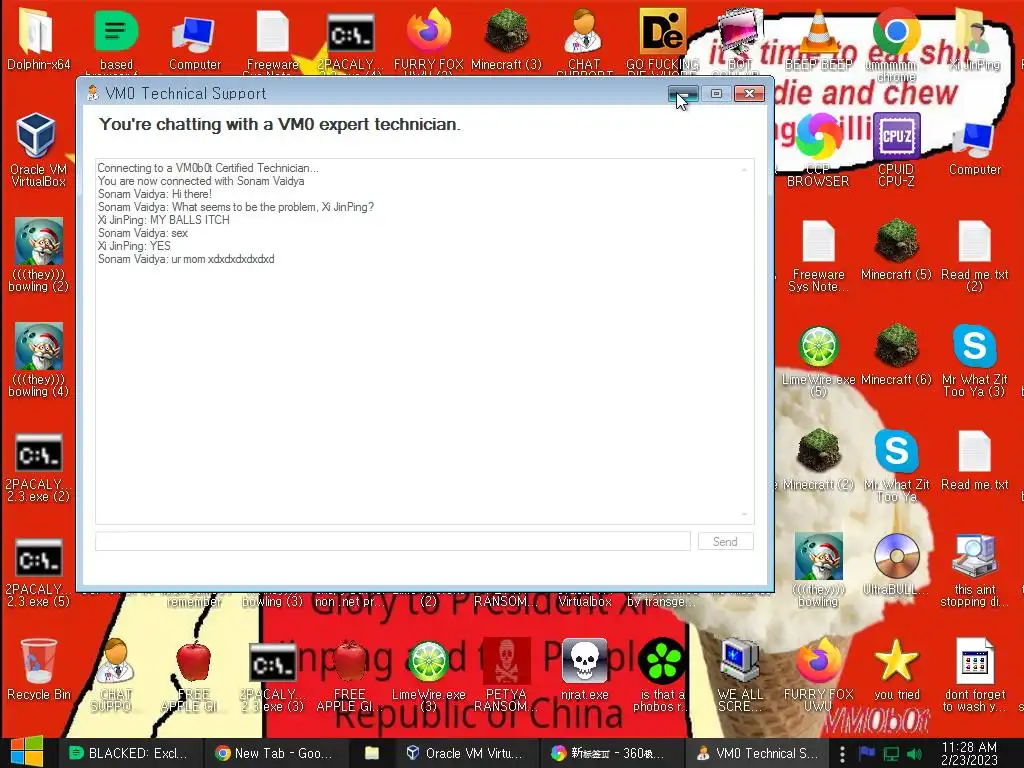The height and width of the screenshot is (768, 1024).
Task: Click 'Xi JinPing: MY BALLS ITCH' chat line
Action: tap(163, 220)
